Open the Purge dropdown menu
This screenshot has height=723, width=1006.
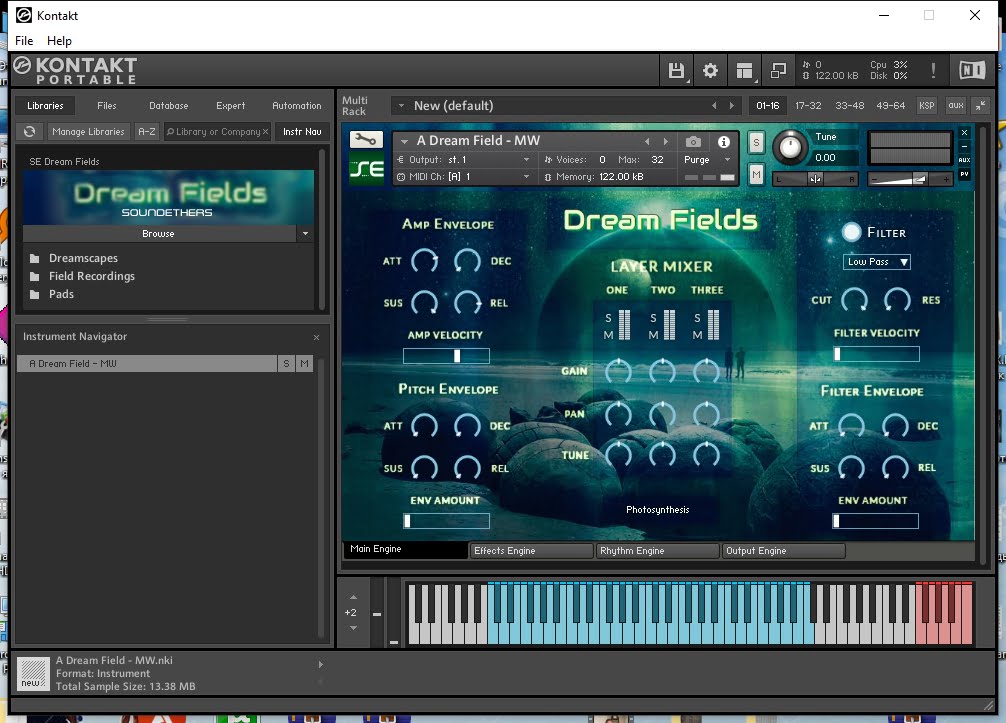pos(727,160)
